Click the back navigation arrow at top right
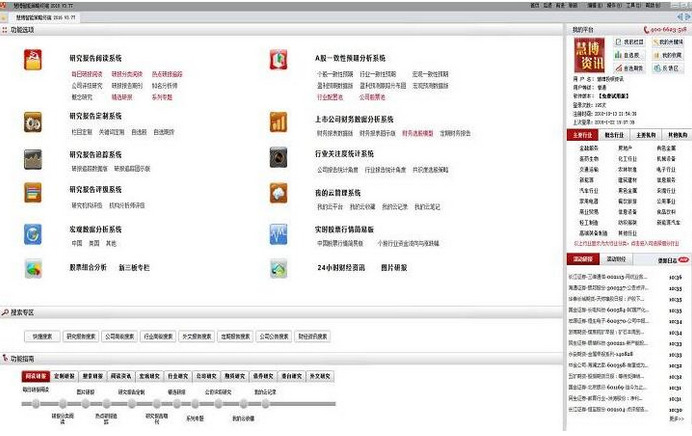The width and height of the screenshot is (692, 436). pos(680,17)
